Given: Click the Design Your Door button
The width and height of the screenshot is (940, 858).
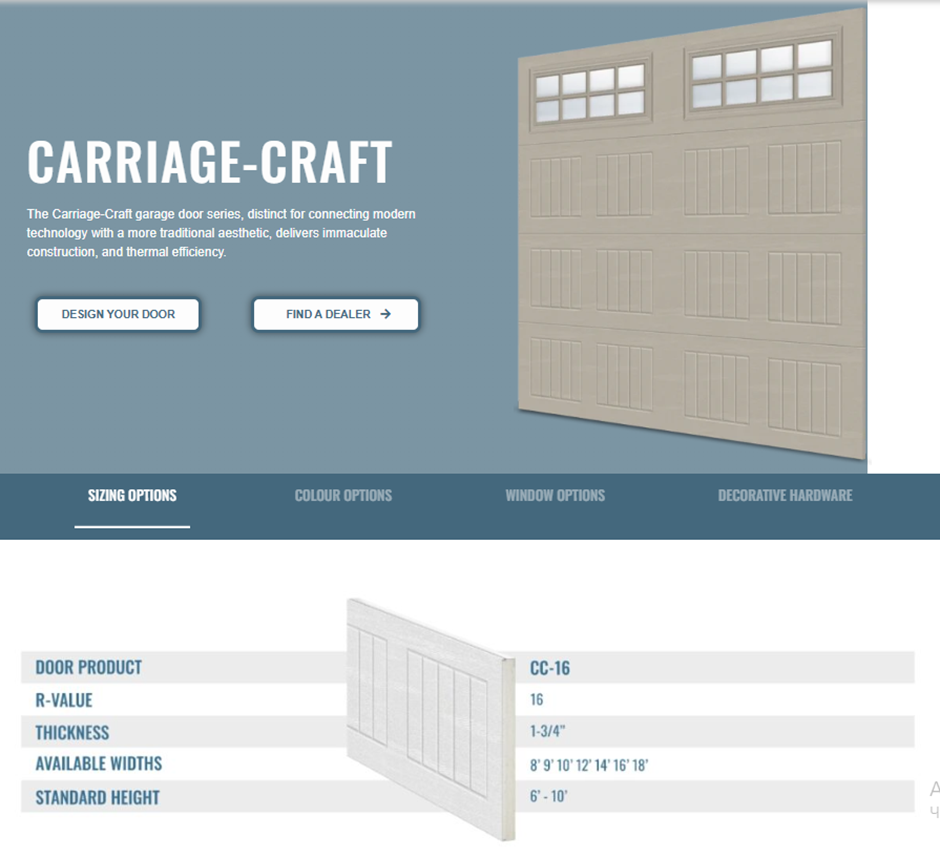Looking at the screenshot, I should click(118, 314).
